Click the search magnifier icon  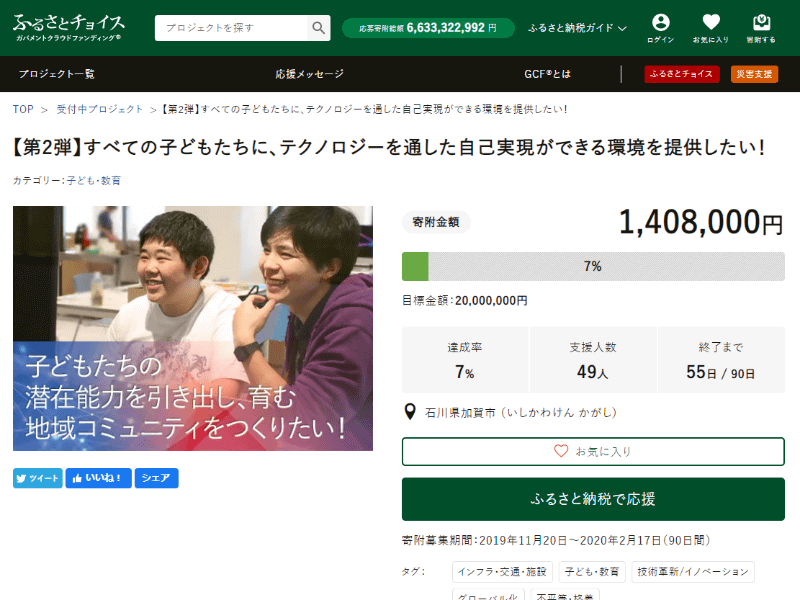318,28
